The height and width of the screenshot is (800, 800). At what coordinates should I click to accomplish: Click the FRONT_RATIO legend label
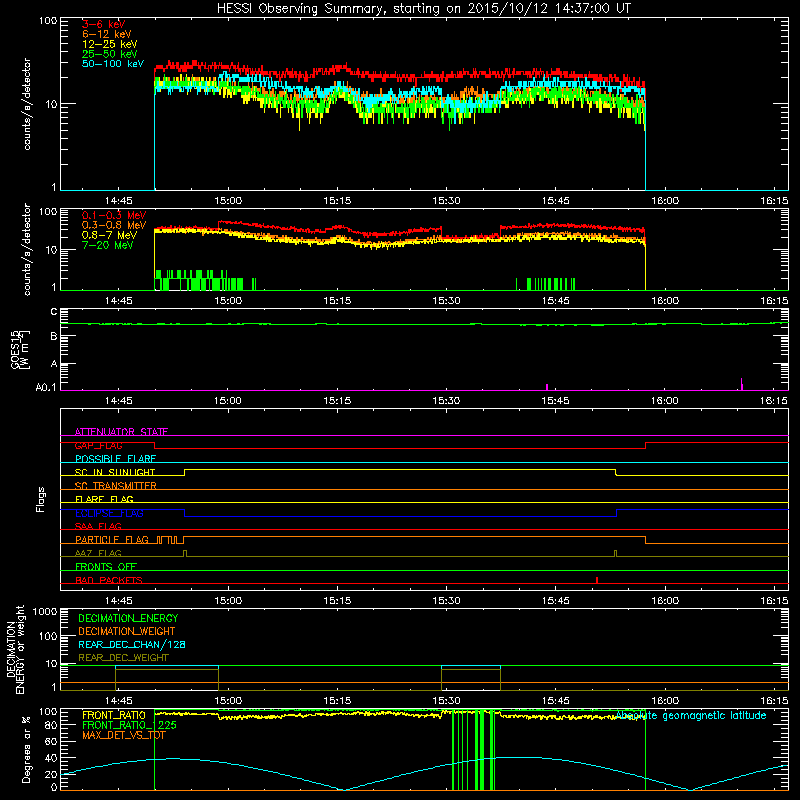[114, 715]
